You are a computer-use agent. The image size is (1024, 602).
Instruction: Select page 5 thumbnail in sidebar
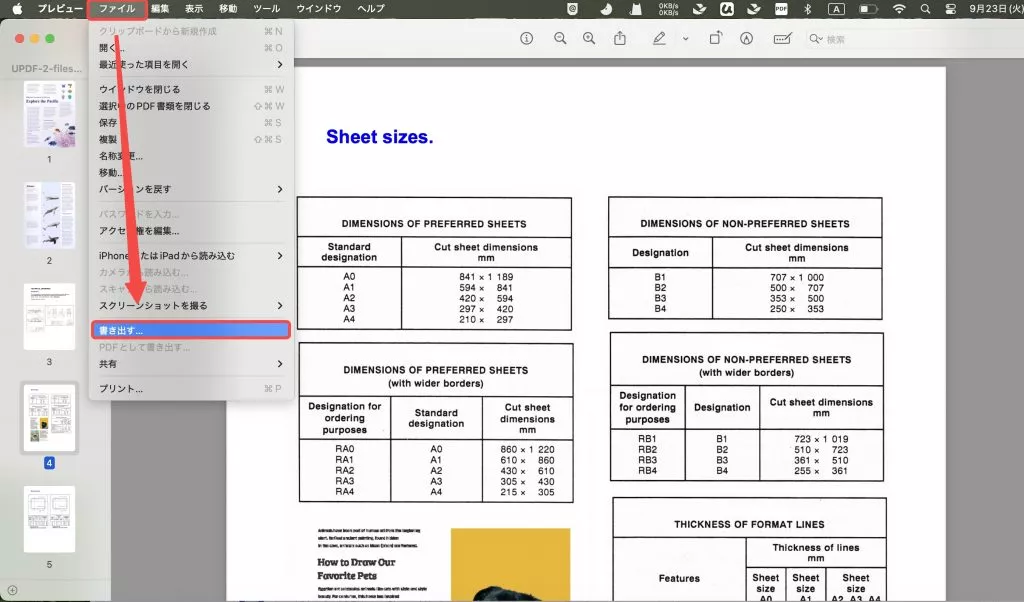pos(50,519)
